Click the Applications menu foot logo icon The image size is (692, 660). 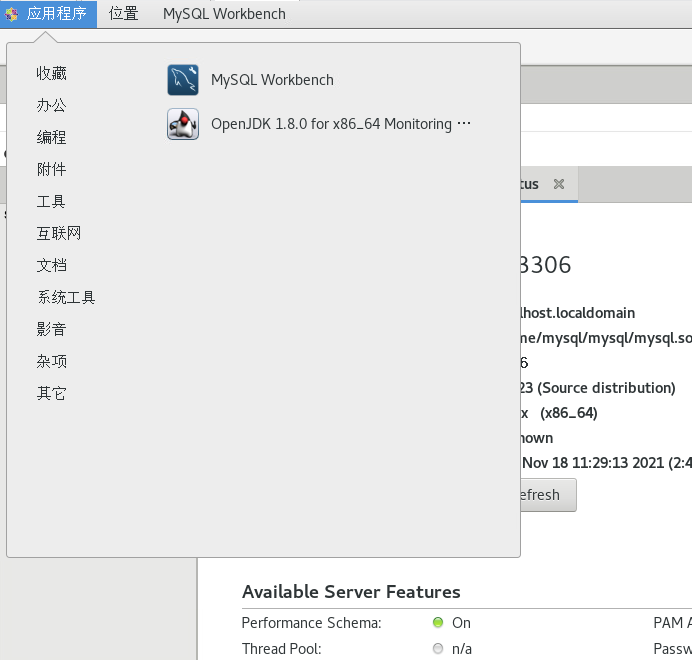pos(12,15)
